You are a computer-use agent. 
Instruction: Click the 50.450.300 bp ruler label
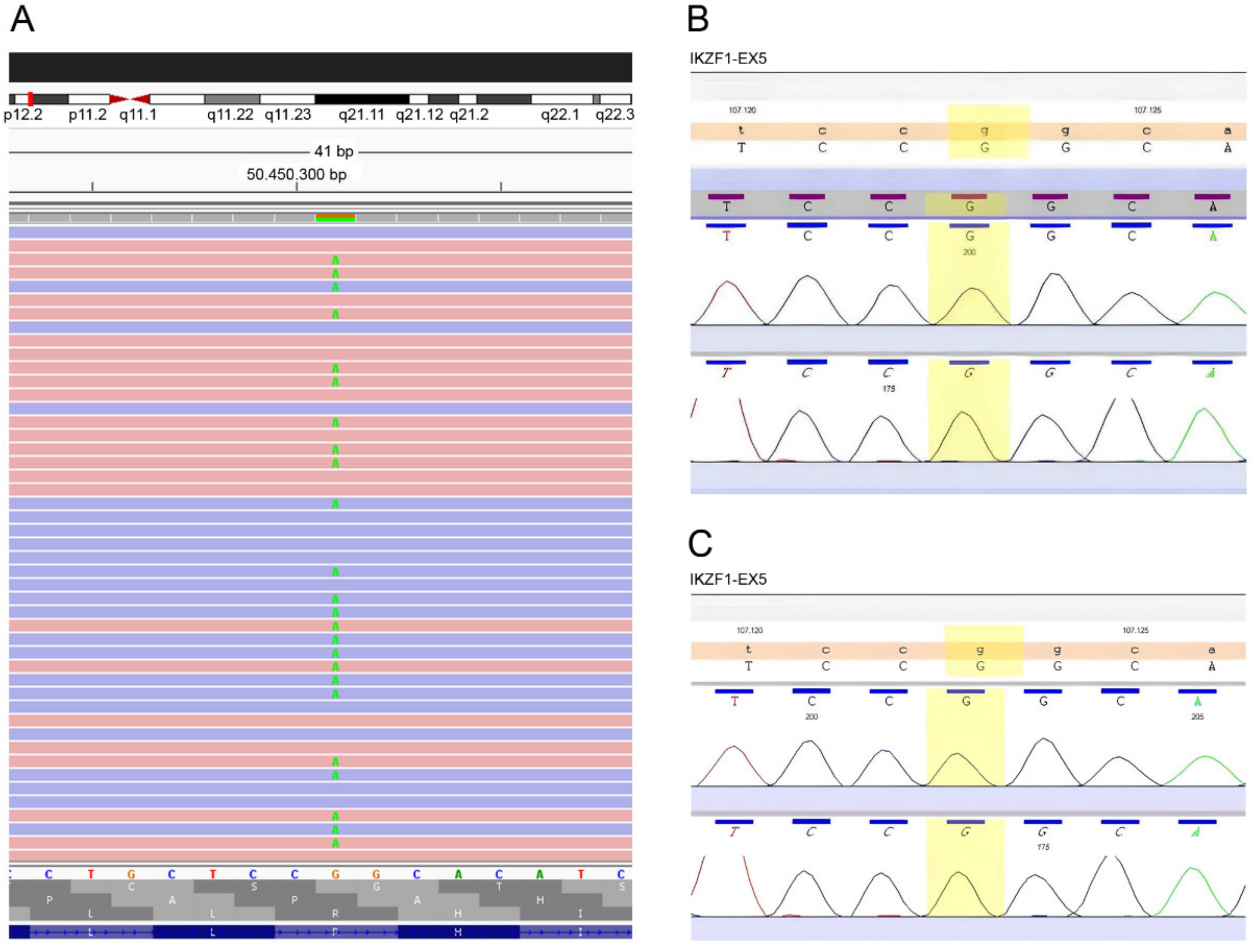(296, 174)
